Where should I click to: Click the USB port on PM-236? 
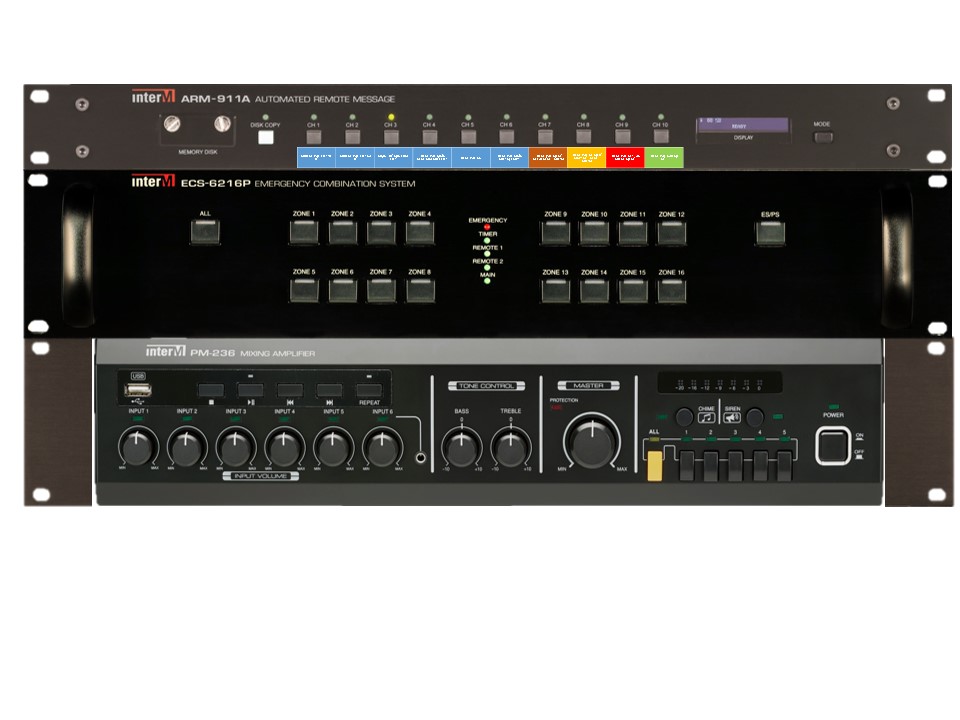click(138, 390)
